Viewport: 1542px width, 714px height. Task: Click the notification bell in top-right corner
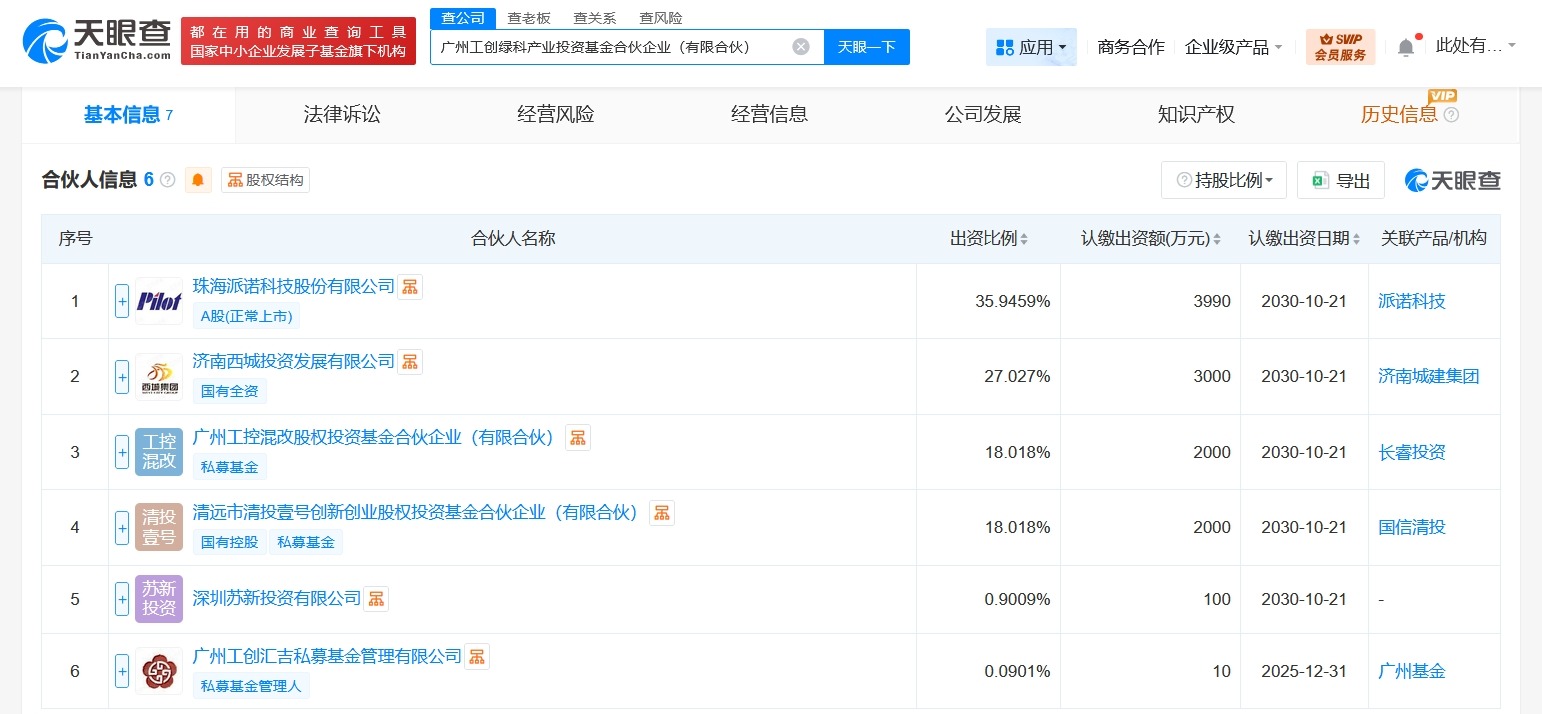click(1405, 45)
